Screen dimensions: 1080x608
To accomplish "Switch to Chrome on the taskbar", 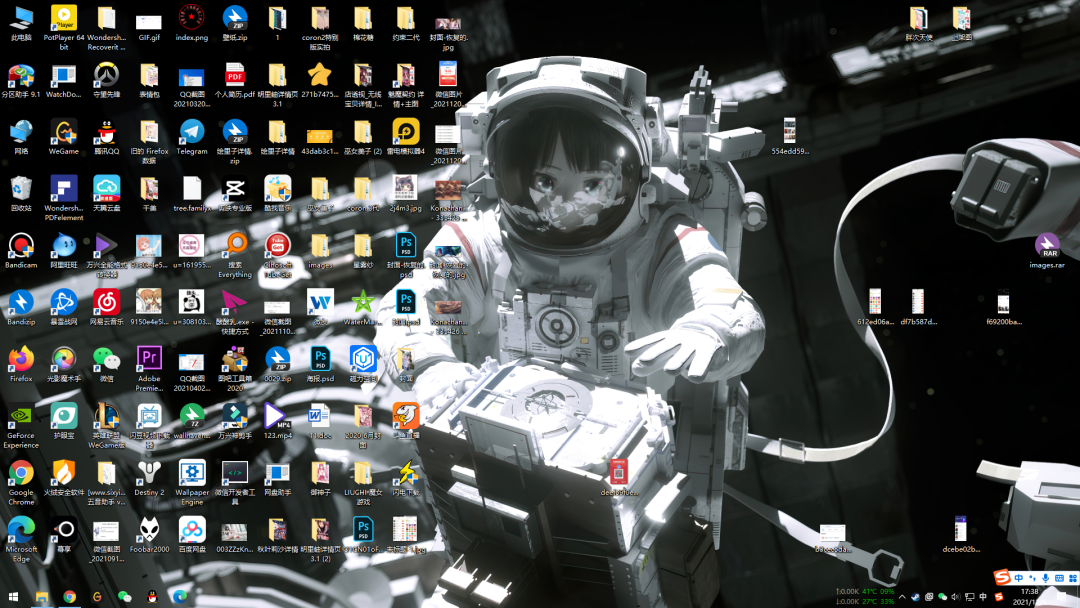I will pos(70,596).
